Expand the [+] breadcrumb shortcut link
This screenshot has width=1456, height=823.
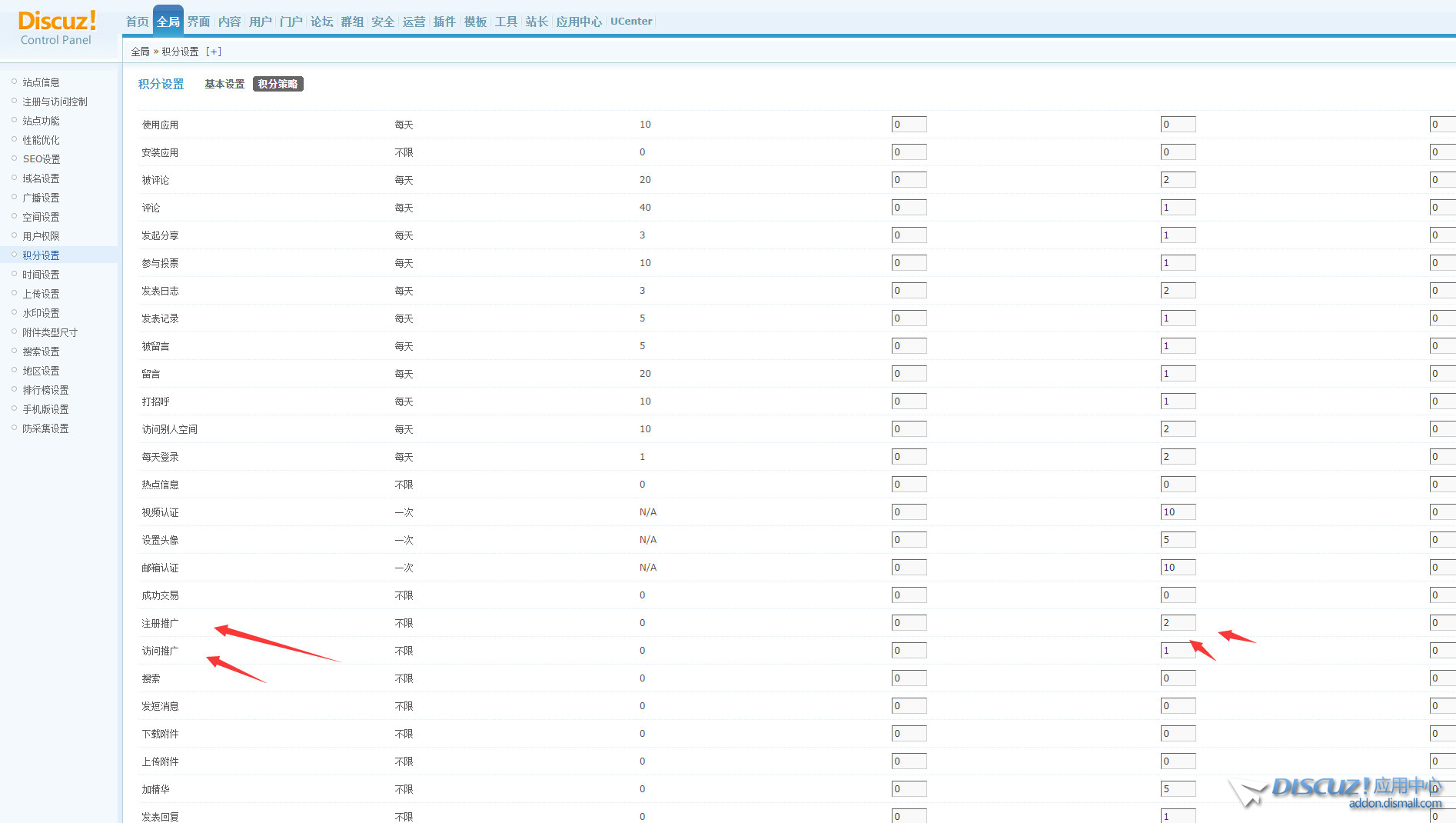tap(214, 52)
